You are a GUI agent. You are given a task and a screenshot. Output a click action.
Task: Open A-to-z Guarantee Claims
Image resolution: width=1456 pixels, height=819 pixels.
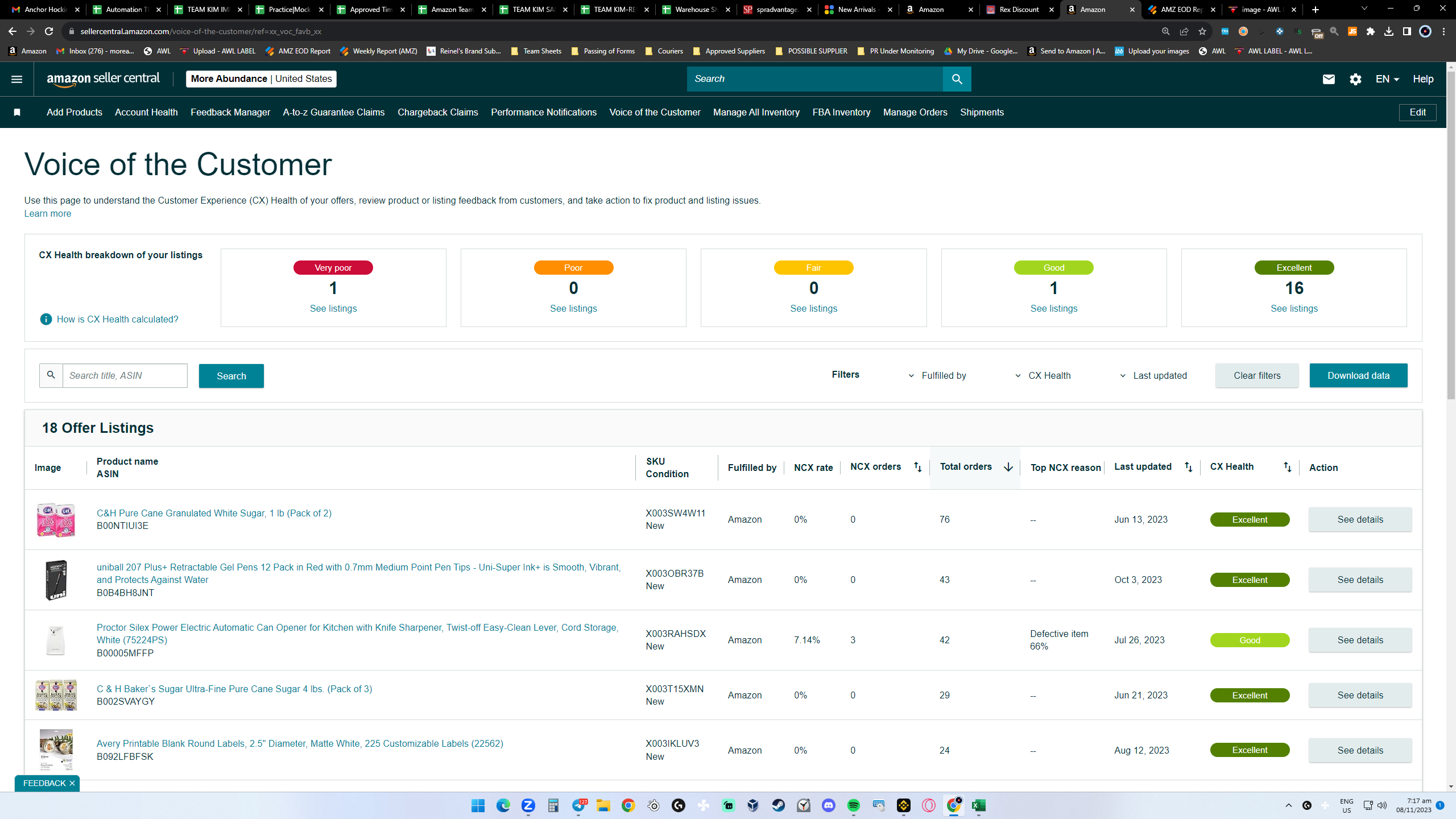click(334, 113)
